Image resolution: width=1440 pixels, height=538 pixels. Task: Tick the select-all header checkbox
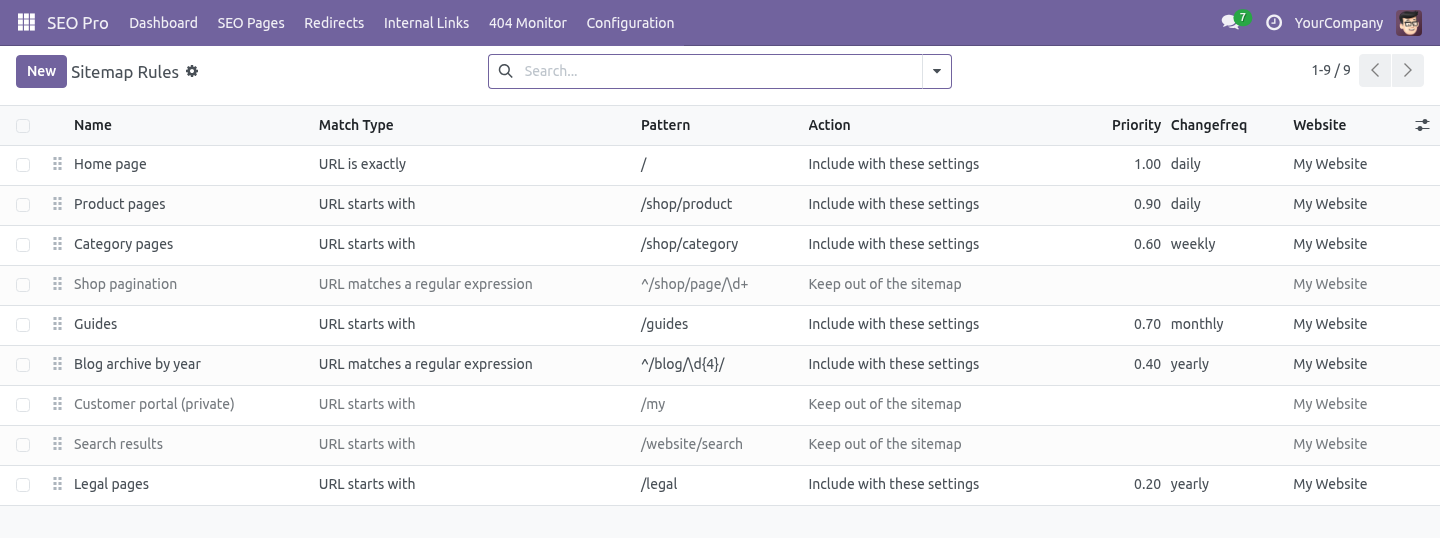tap(23, 125)
